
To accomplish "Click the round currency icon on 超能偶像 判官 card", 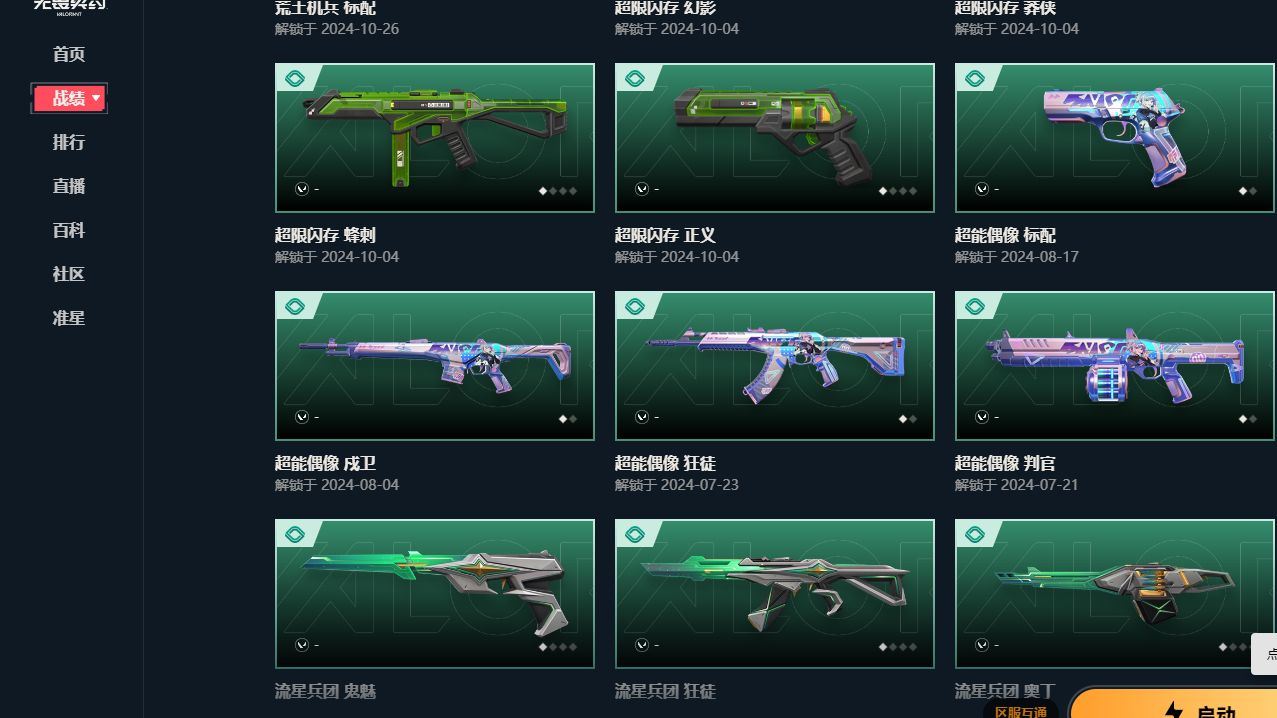I will coord(981,417).
